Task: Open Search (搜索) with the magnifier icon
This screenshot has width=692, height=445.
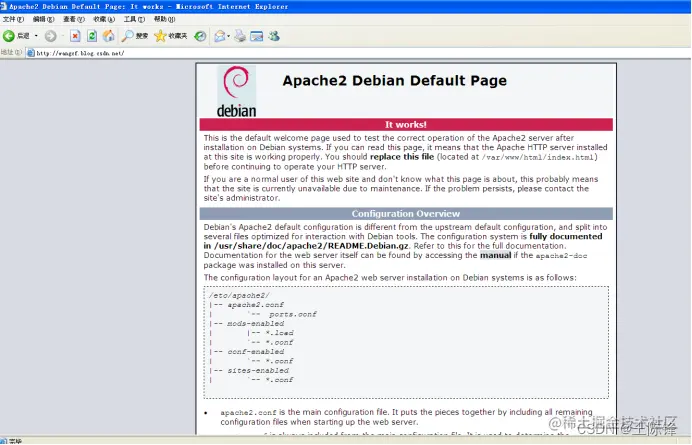Action: (x=135, y=36)
